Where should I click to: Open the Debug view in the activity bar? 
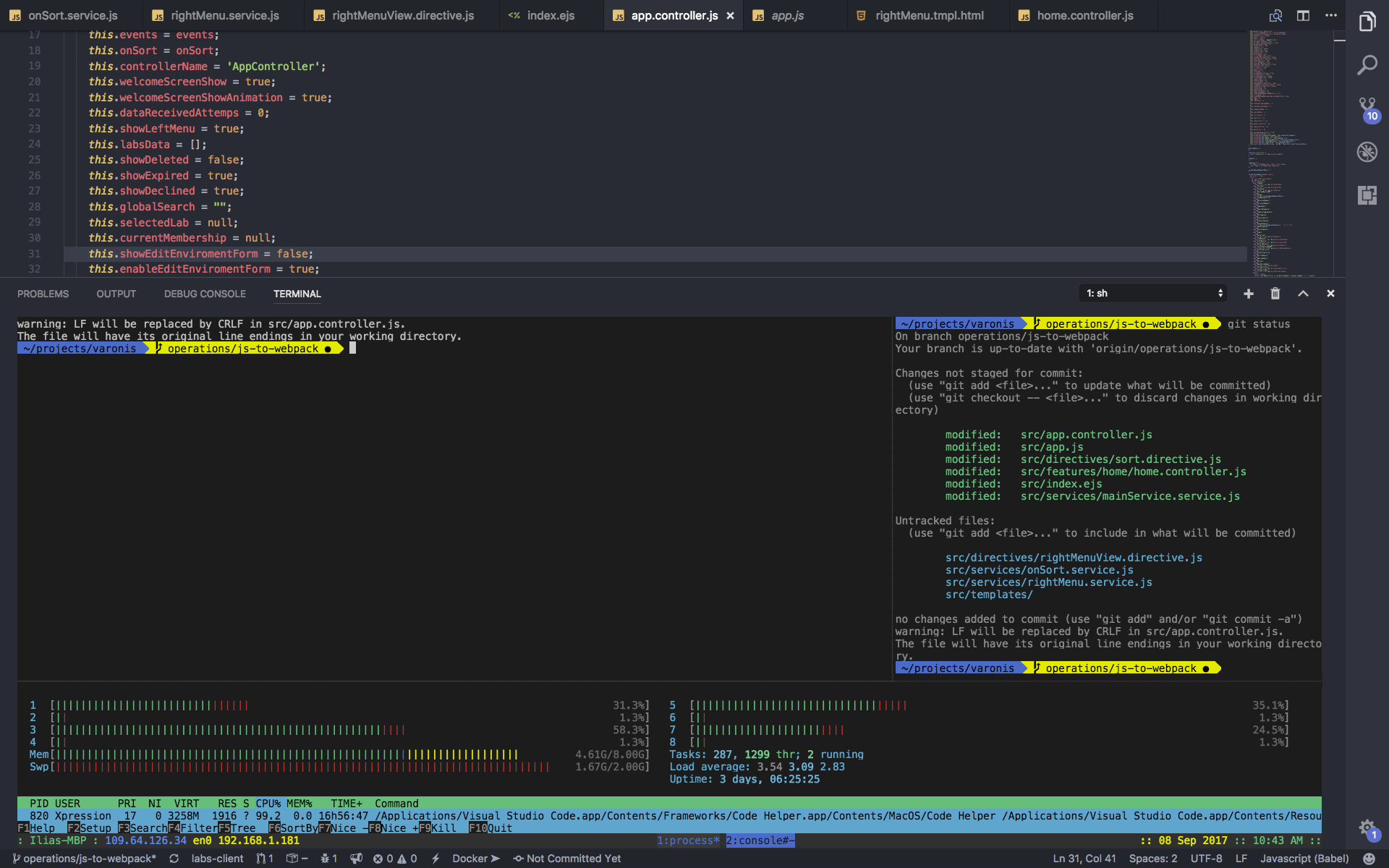1367,152
